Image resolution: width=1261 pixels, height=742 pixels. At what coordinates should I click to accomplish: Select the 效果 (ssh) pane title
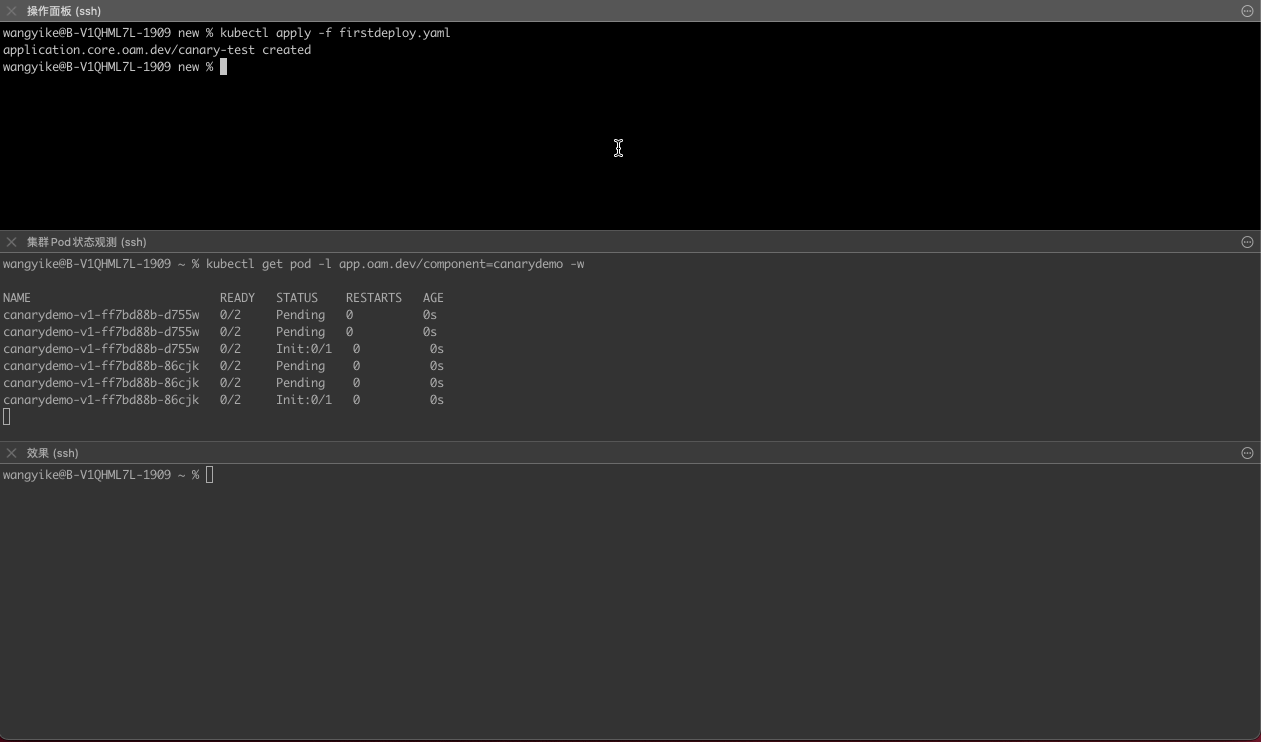pyautogui.click(x=53, y=453)
